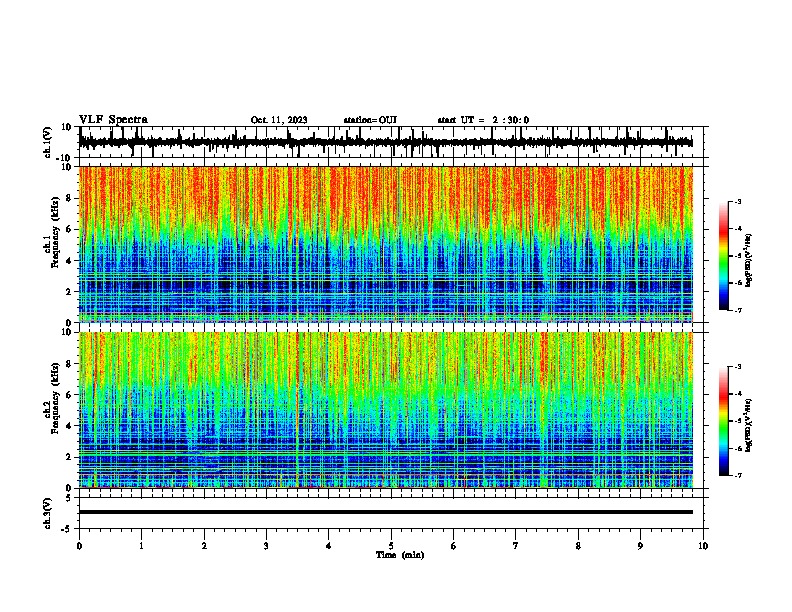Viewport: 792px width, 612px height.
Task: Click time axis tick label '3'
Action: coord(266,546)
